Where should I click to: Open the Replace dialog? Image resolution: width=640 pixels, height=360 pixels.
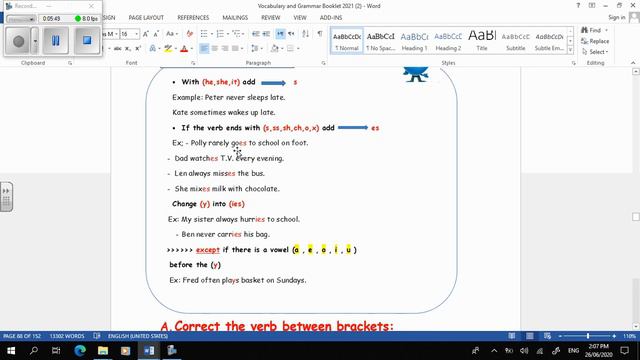[x=595, y=41]
